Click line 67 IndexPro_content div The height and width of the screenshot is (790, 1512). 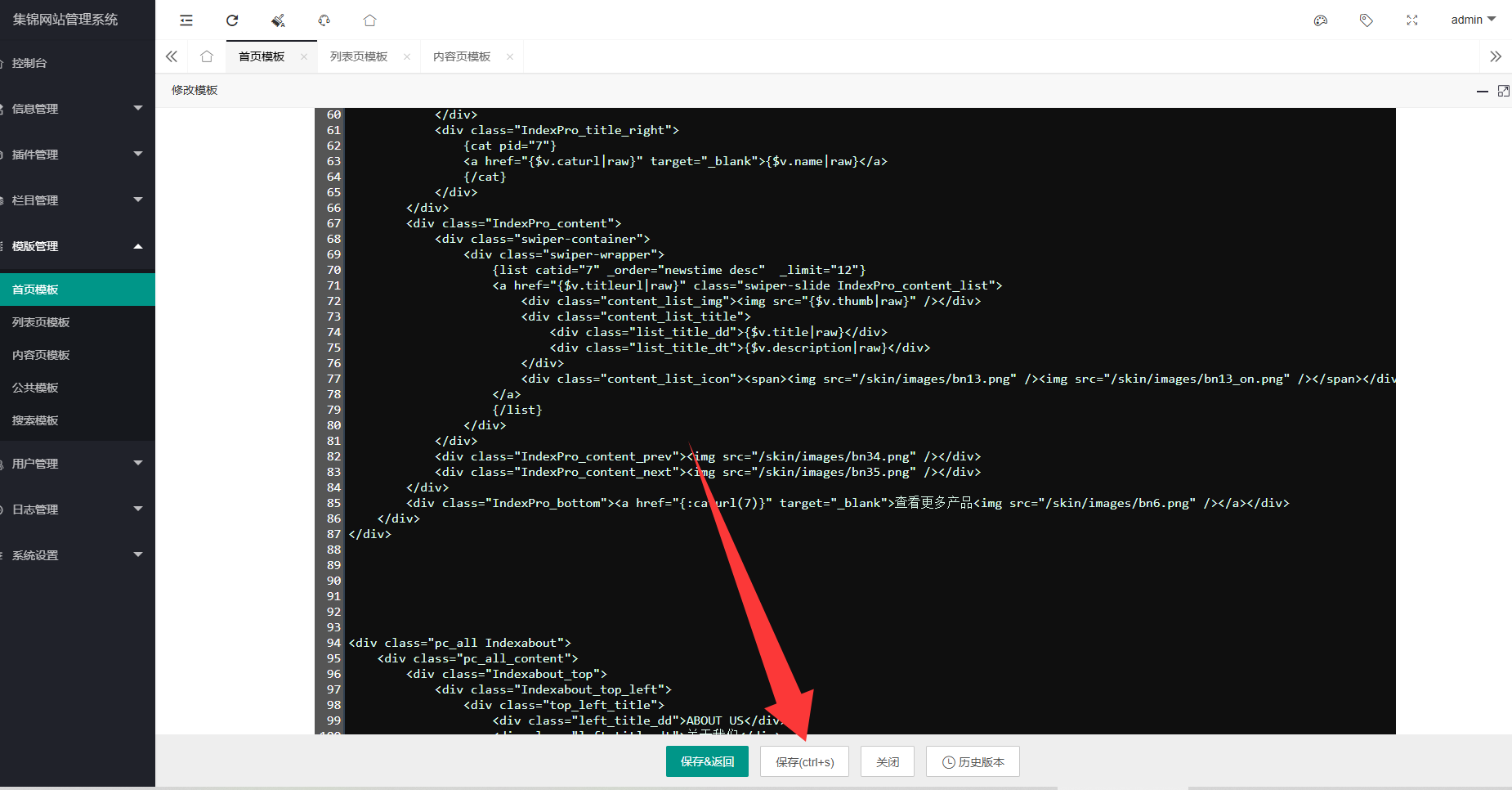click(513, 223)
